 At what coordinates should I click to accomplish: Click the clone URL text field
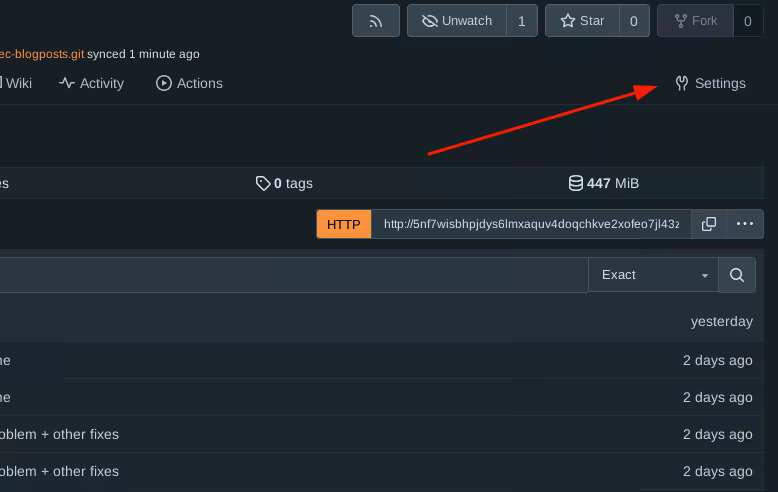530,224
